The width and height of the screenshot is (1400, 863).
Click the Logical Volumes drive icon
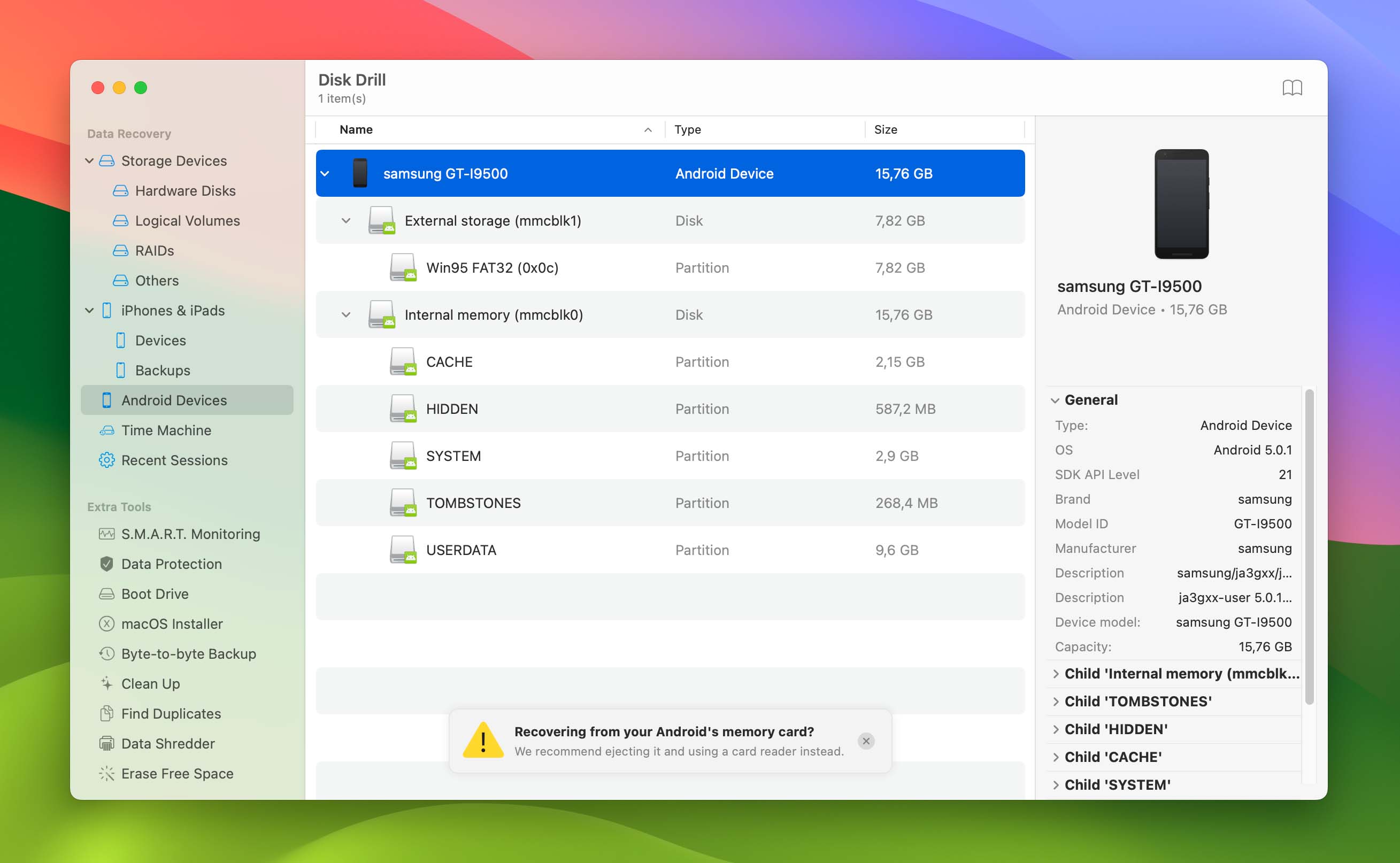(x=120, y=221)
